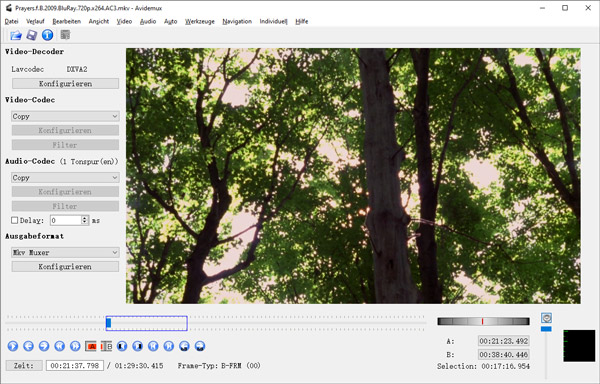Viewport: 600px width, 384px height.
Task: Open the Auto menu
Action: tap(171, 21)
